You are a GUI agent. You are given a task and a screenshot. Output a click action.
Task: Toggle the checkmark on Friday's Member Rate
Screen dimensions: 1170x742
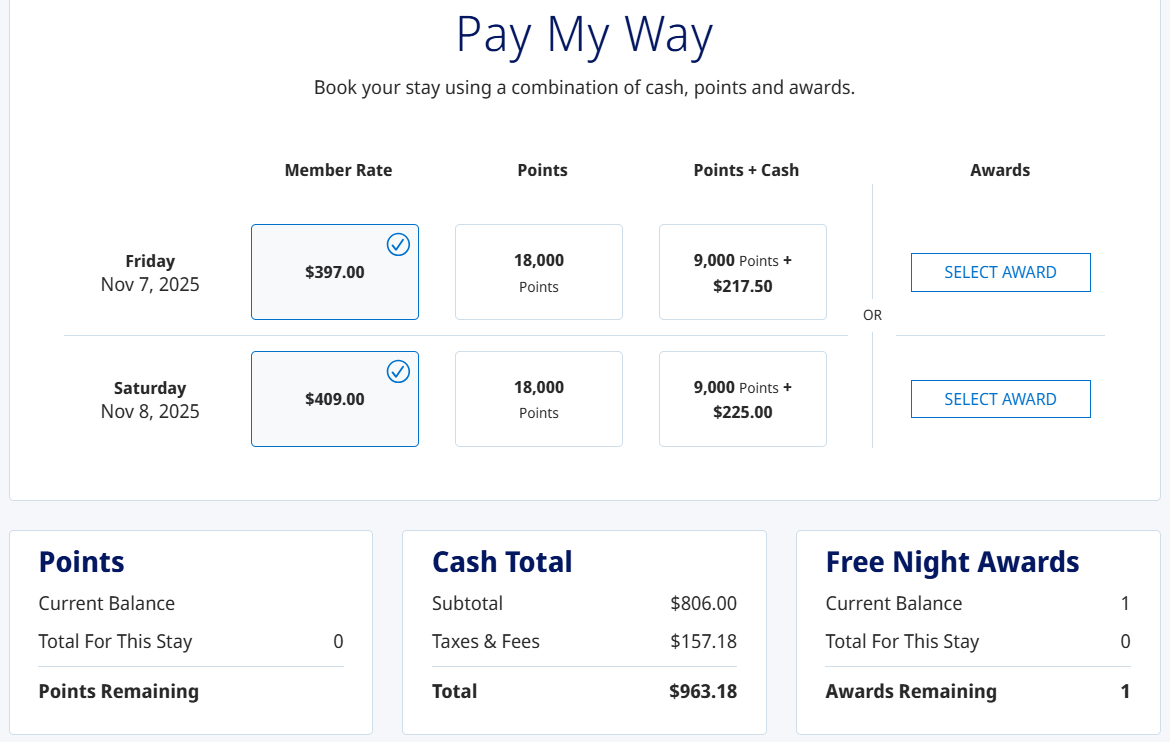398,244
